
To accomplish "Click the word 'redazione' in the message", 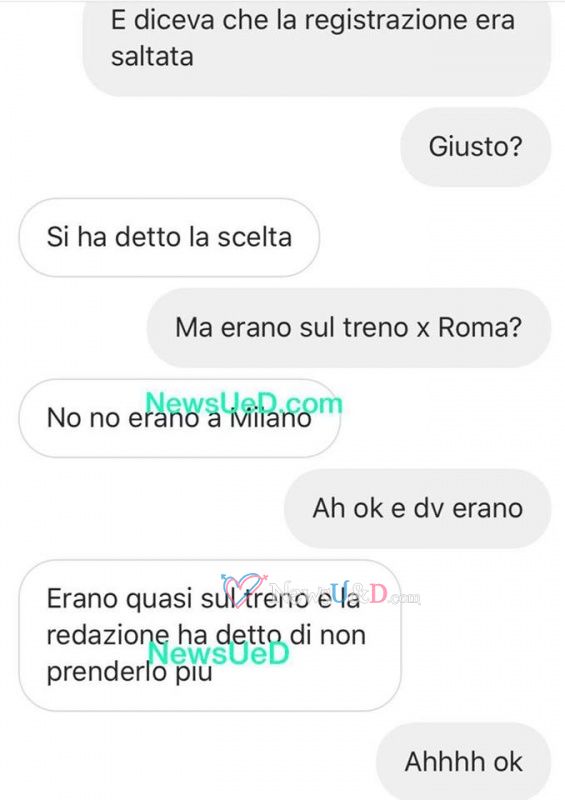I will click(x=108, y=636).
